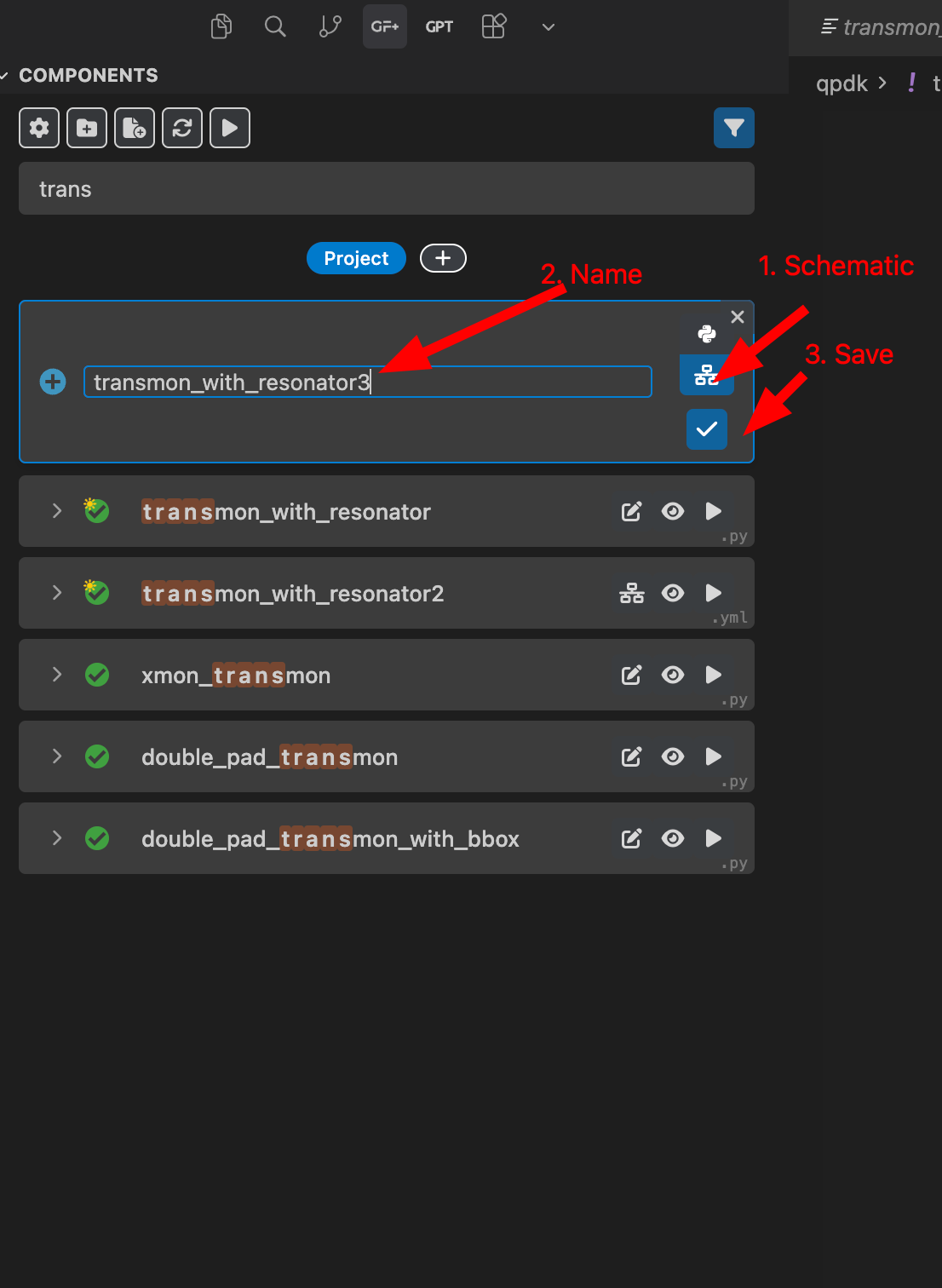Preview transmon_with_resonator2 with eye icon

click(673, 593)
